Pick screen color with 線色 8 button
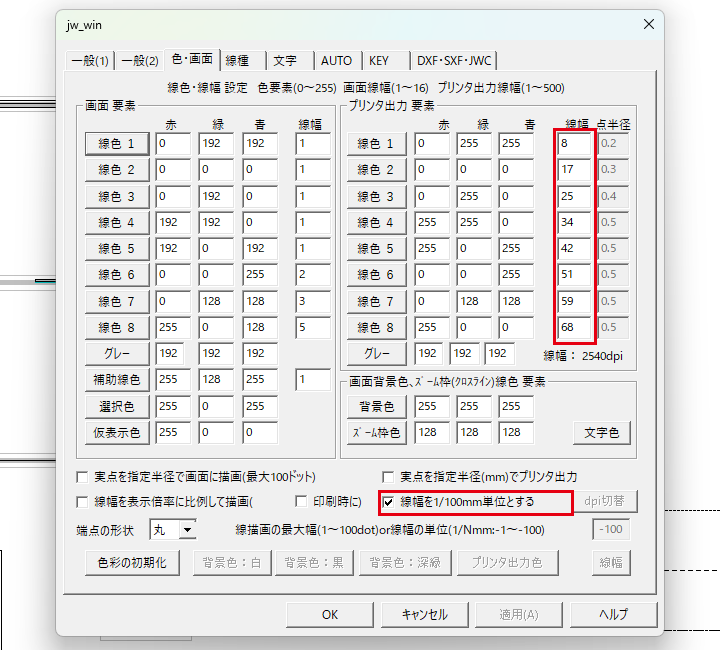This screenshot has height=650, width=720. [x=117, y=327]
